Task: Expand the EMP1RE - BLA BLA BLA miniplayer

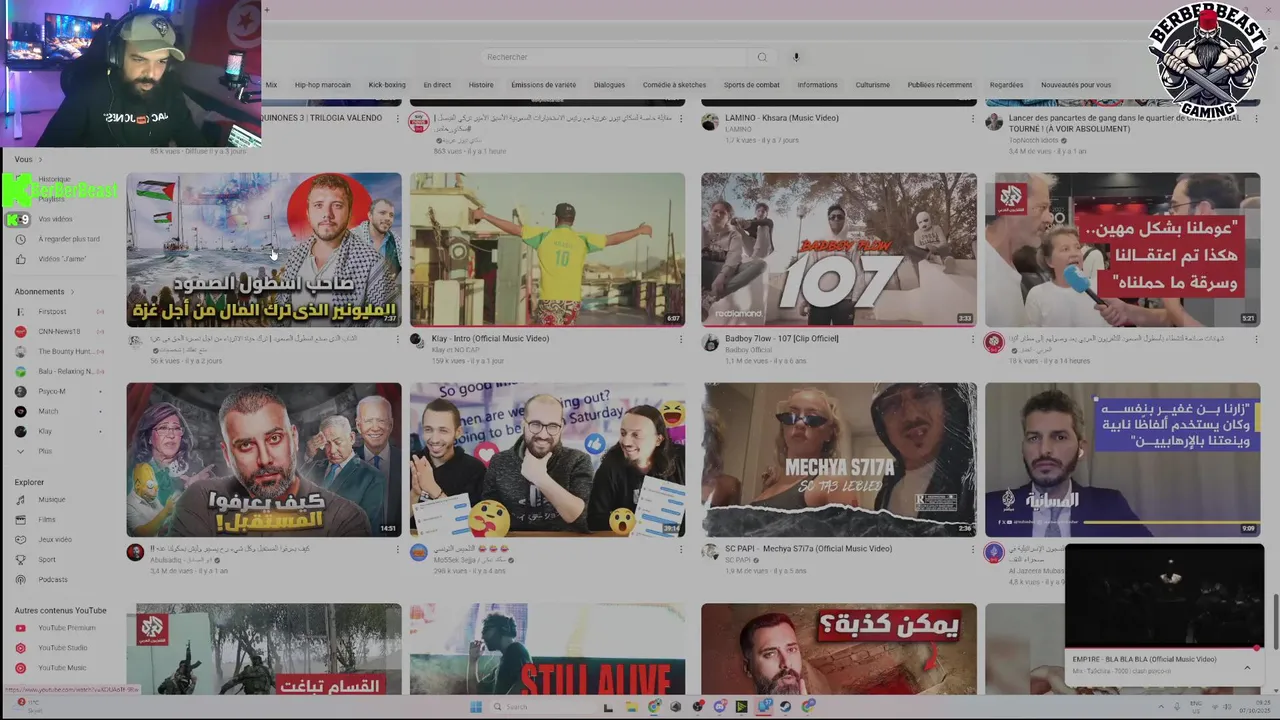Action: click(x=1247, y=667)
